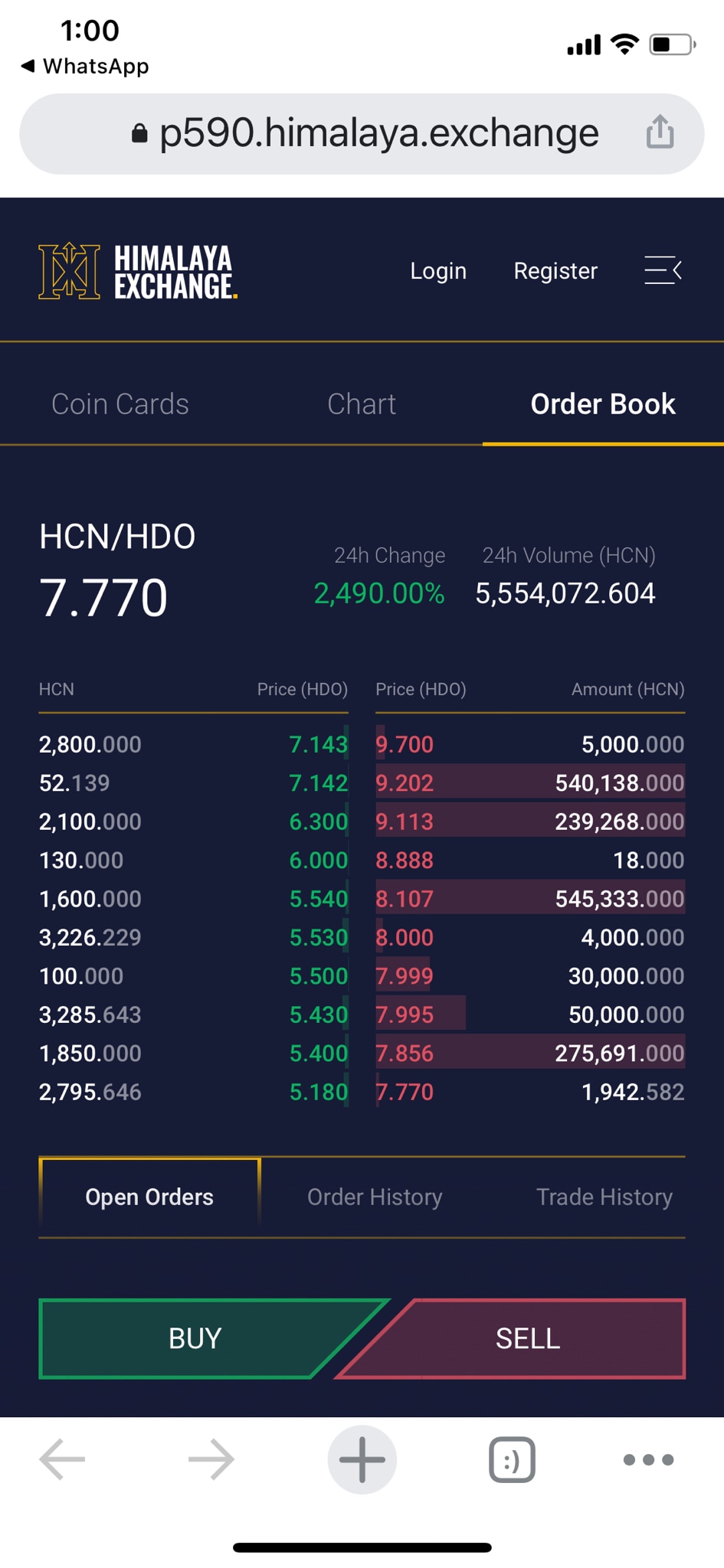
Task: Select ask price 8.888
Action: 405,860
